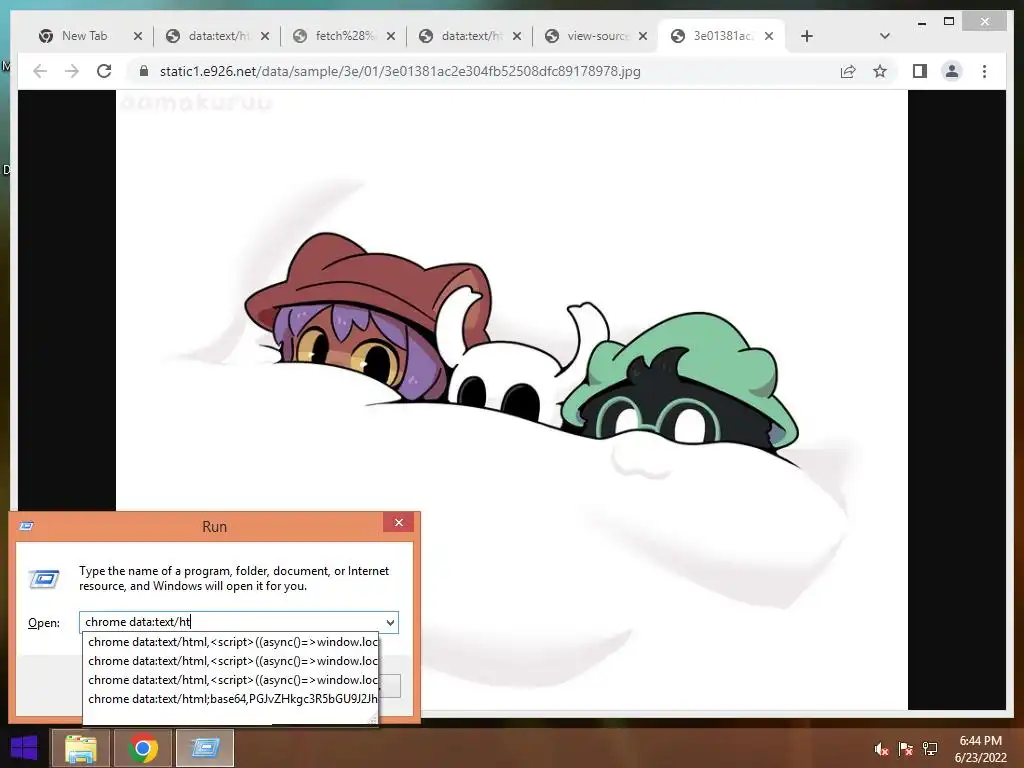The width and height of the screenshot is (1024, 768).
Task: Close the Chrome window
Action: point(985,22)
